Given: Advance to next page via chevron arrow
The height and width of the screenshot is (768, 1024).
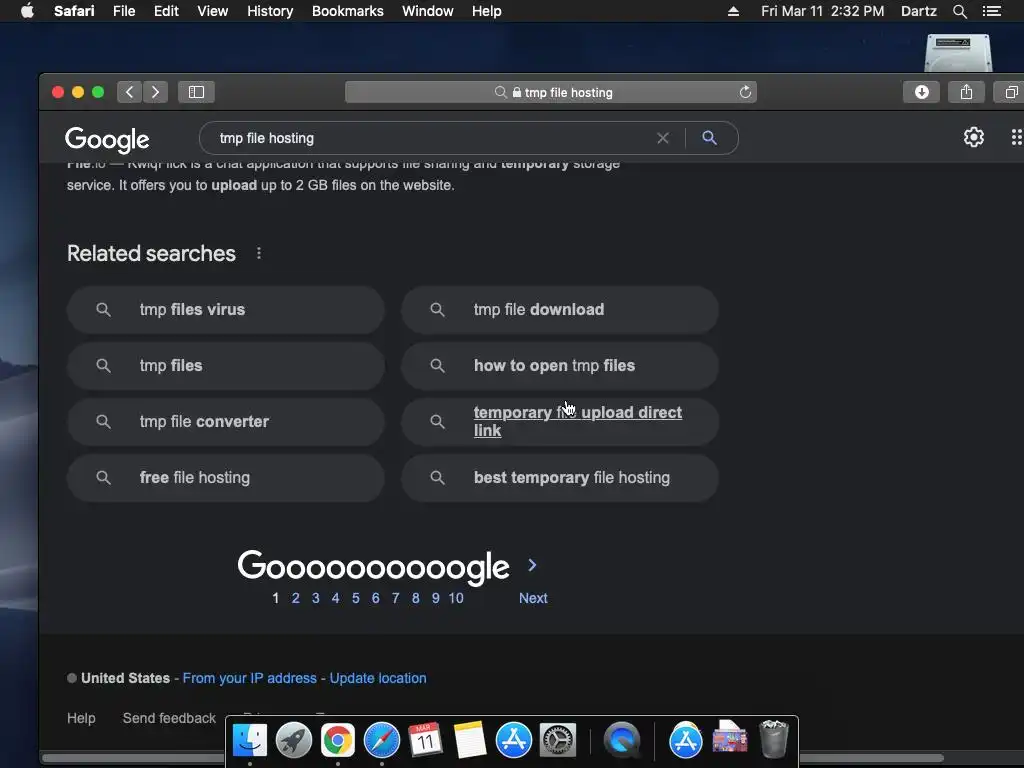Looking at the screenshot, I should [x=532, y=565].
